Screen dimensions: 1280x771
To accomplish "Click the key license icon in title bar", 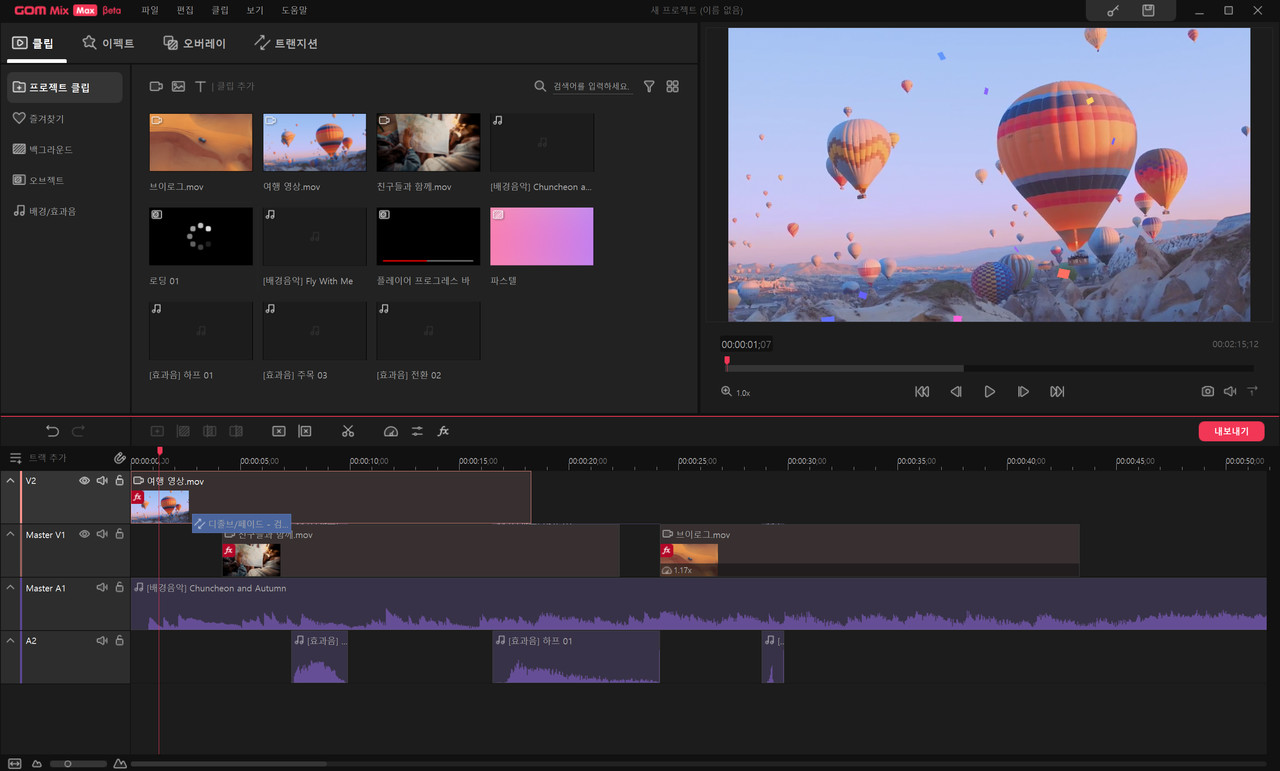I will 1113,10.
